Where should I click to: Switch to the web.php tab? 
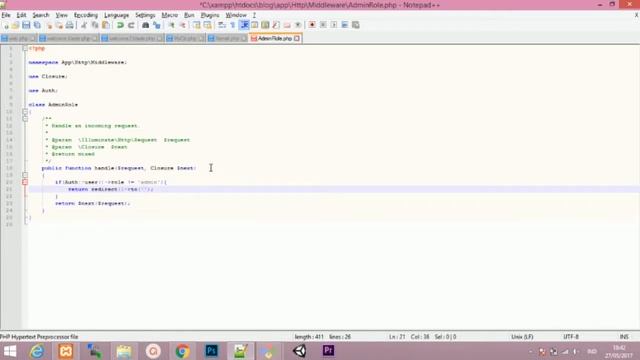click(18, 38)
